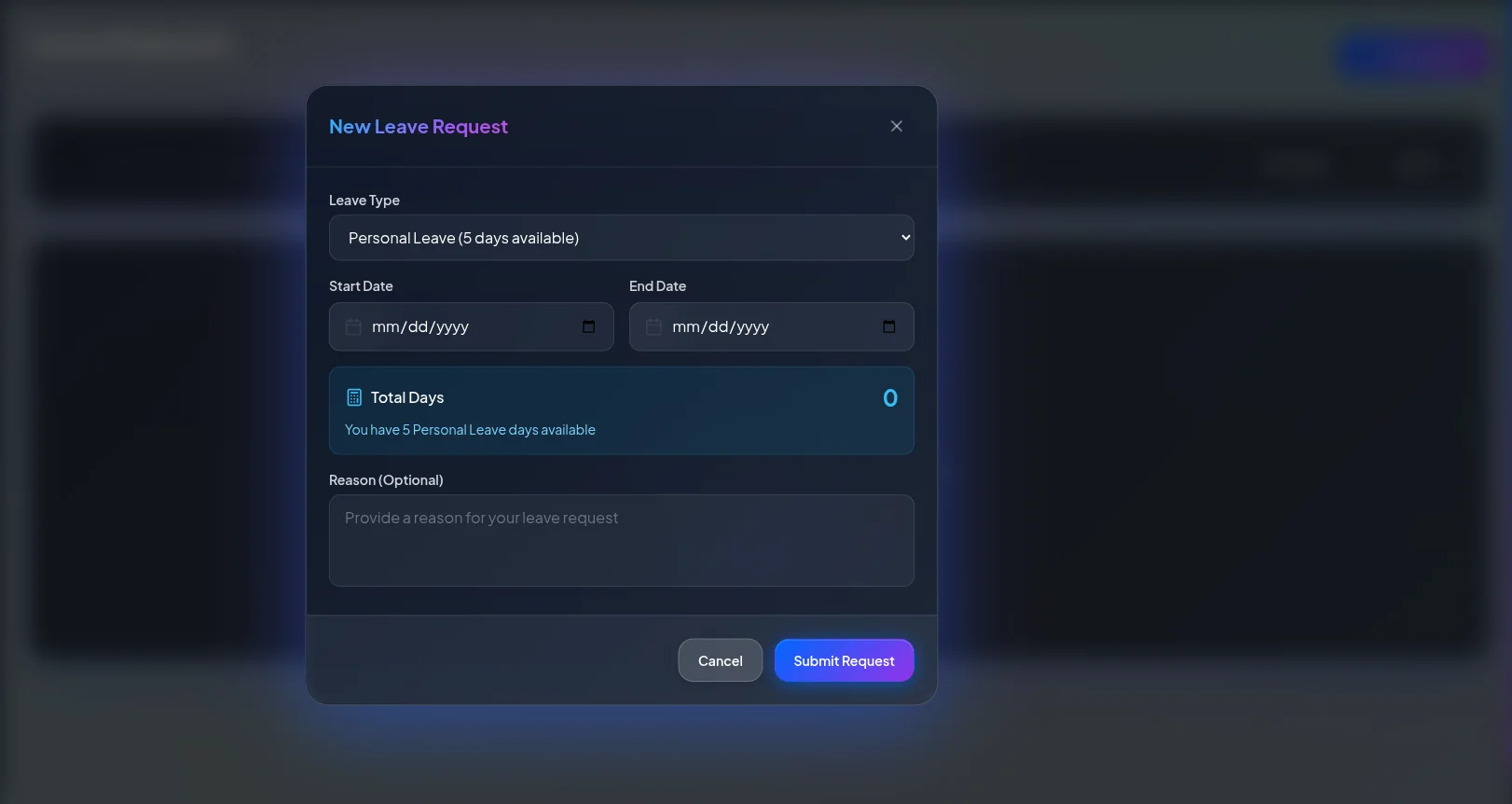Click the Leave Type label

point(364,201)
